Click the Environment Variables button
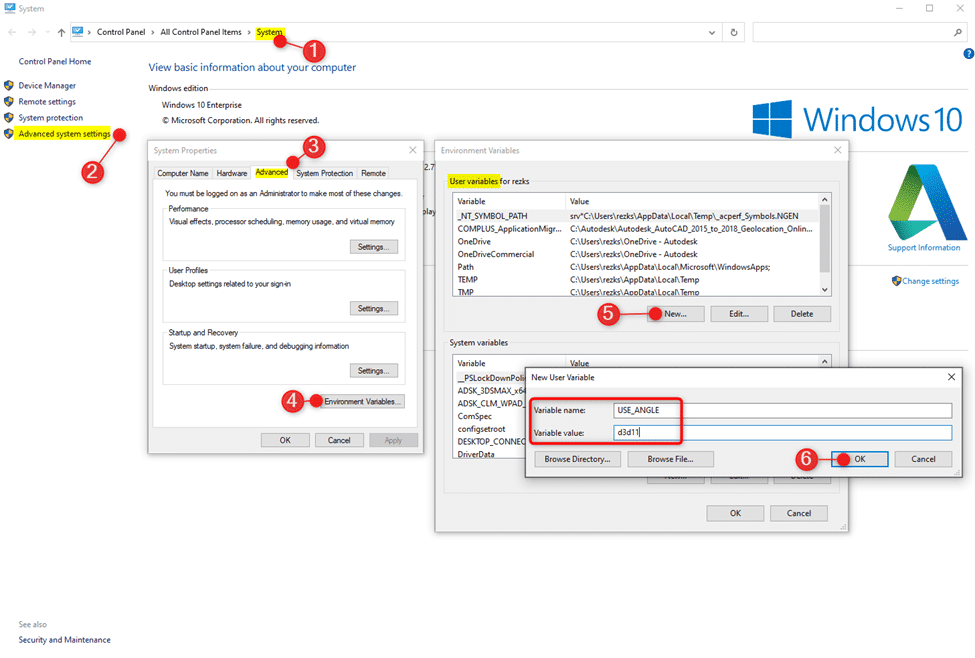 click(362, 402)
